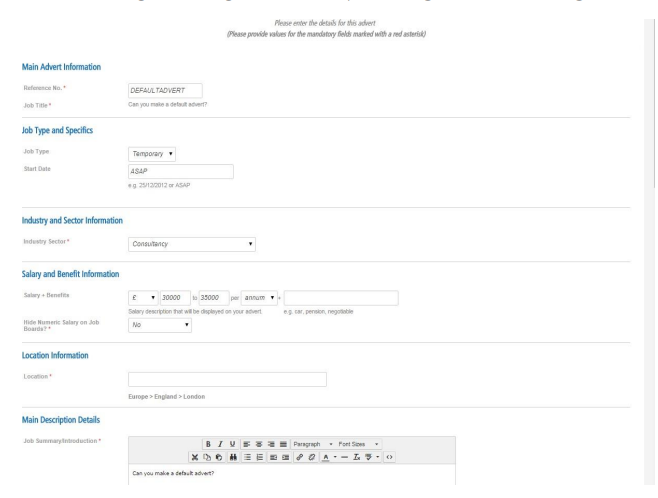Viewport: 658px width, 498px height.
Task: Paste text using the paste icon
Action: tap(219, 457)
